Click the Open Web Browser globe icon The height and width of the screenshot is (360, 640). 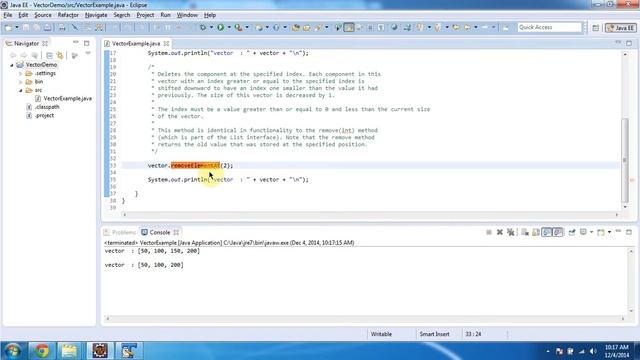(x=394, y=27)
